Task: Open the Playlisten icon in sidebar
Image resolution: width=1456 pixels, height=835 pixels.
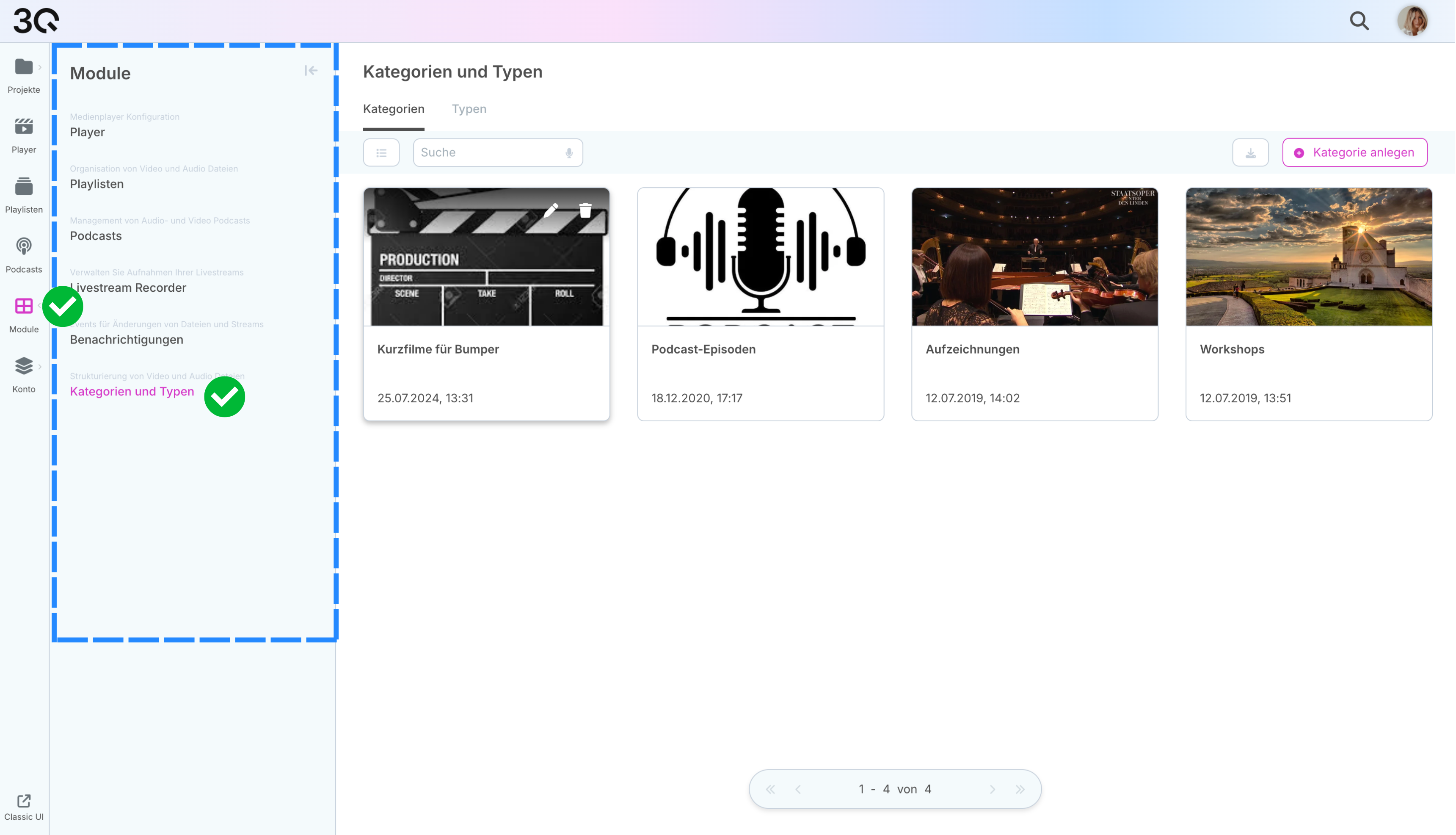Action: [24, 186]
